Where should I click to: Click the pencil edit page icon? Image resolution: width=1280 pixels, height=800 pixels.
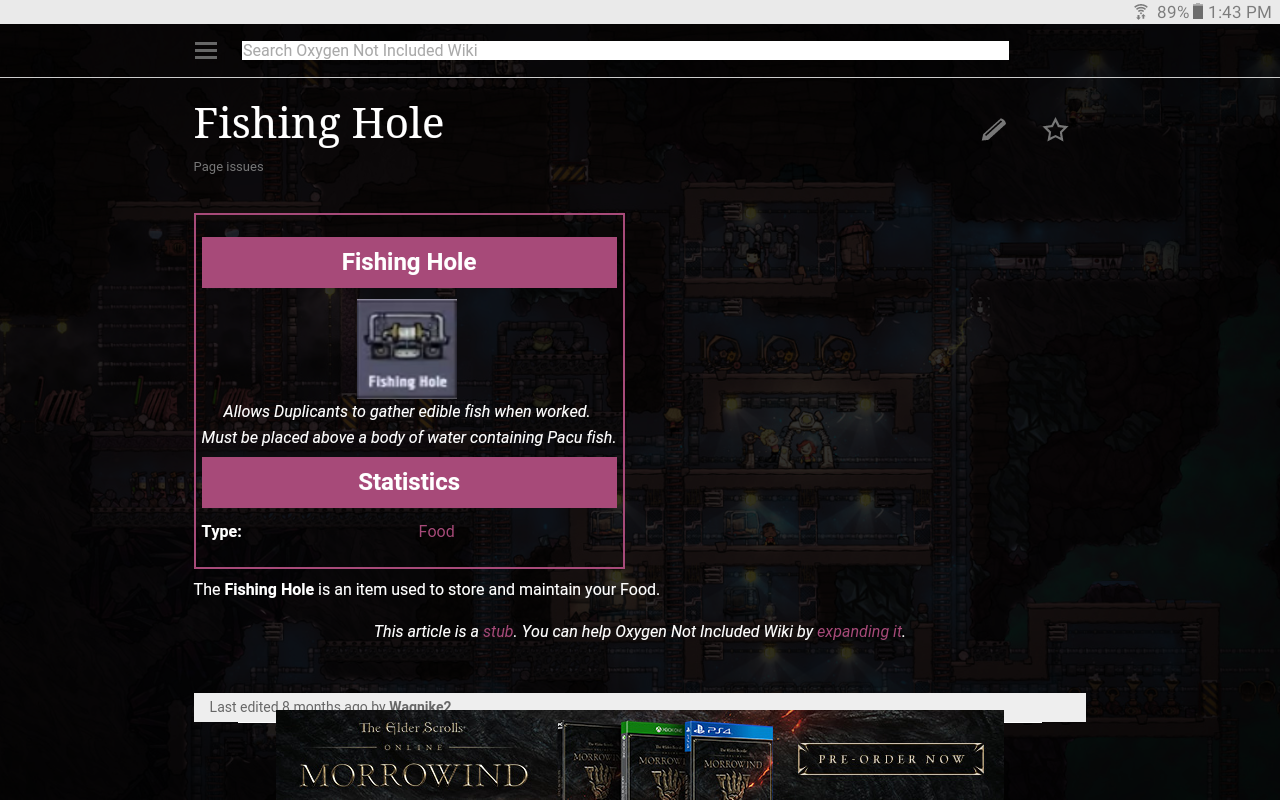[x=993, y=130]
